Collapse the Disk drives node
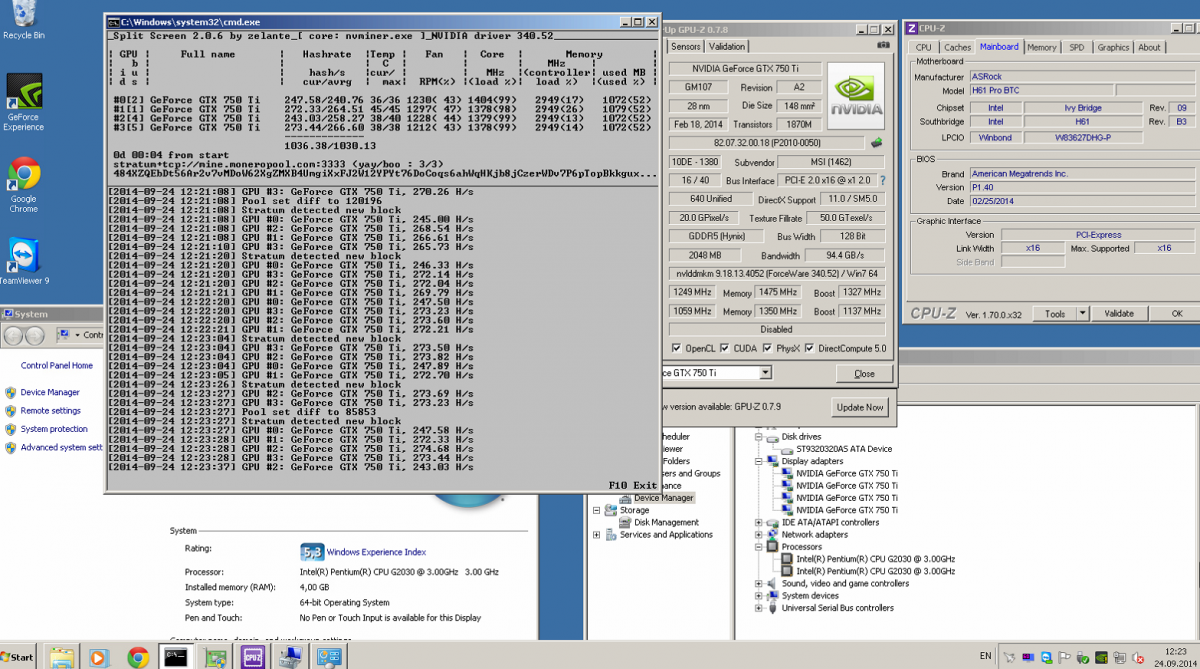The image size is (1200, 669). pyautogui.click(x=760, y=437)
